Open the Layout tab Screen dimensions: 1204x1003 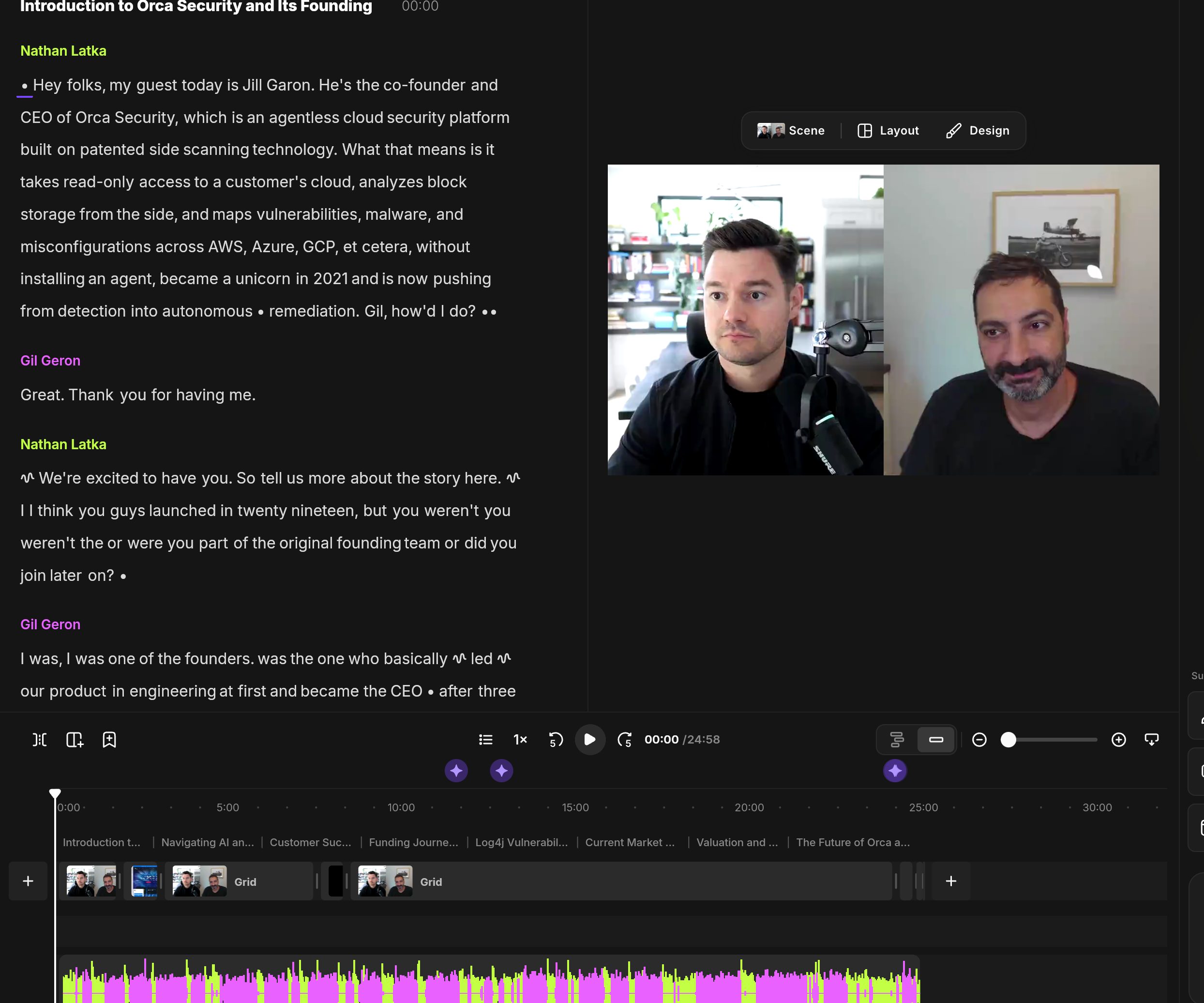[x=888, y=131]
